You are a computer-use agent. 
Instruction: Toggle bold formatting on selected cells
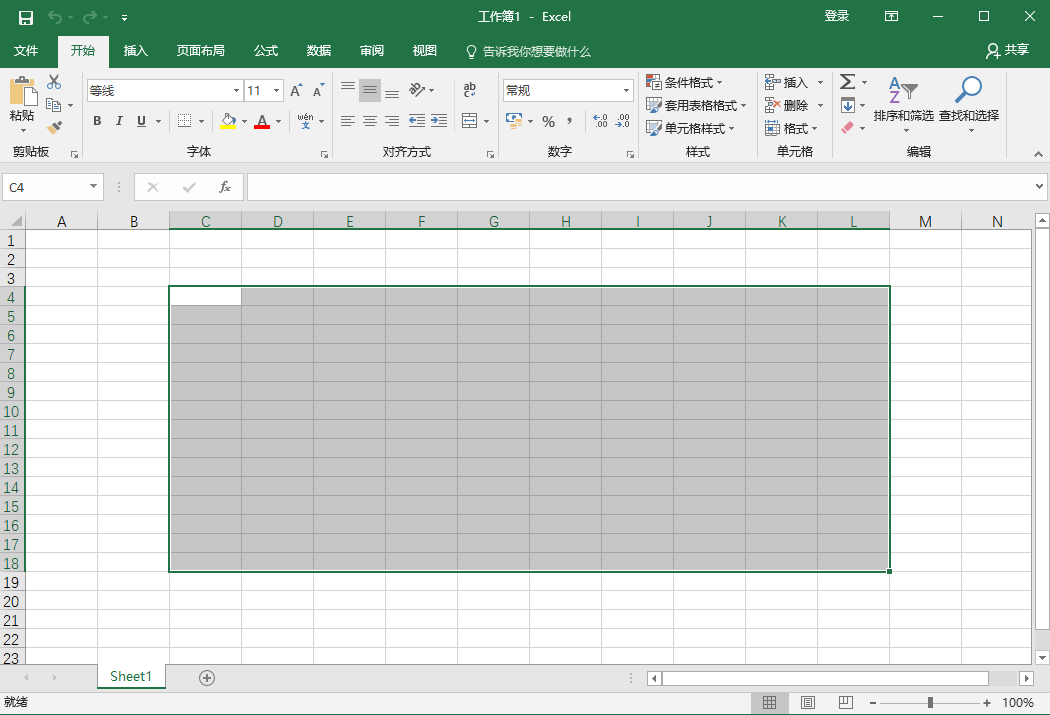pos(96,121)
